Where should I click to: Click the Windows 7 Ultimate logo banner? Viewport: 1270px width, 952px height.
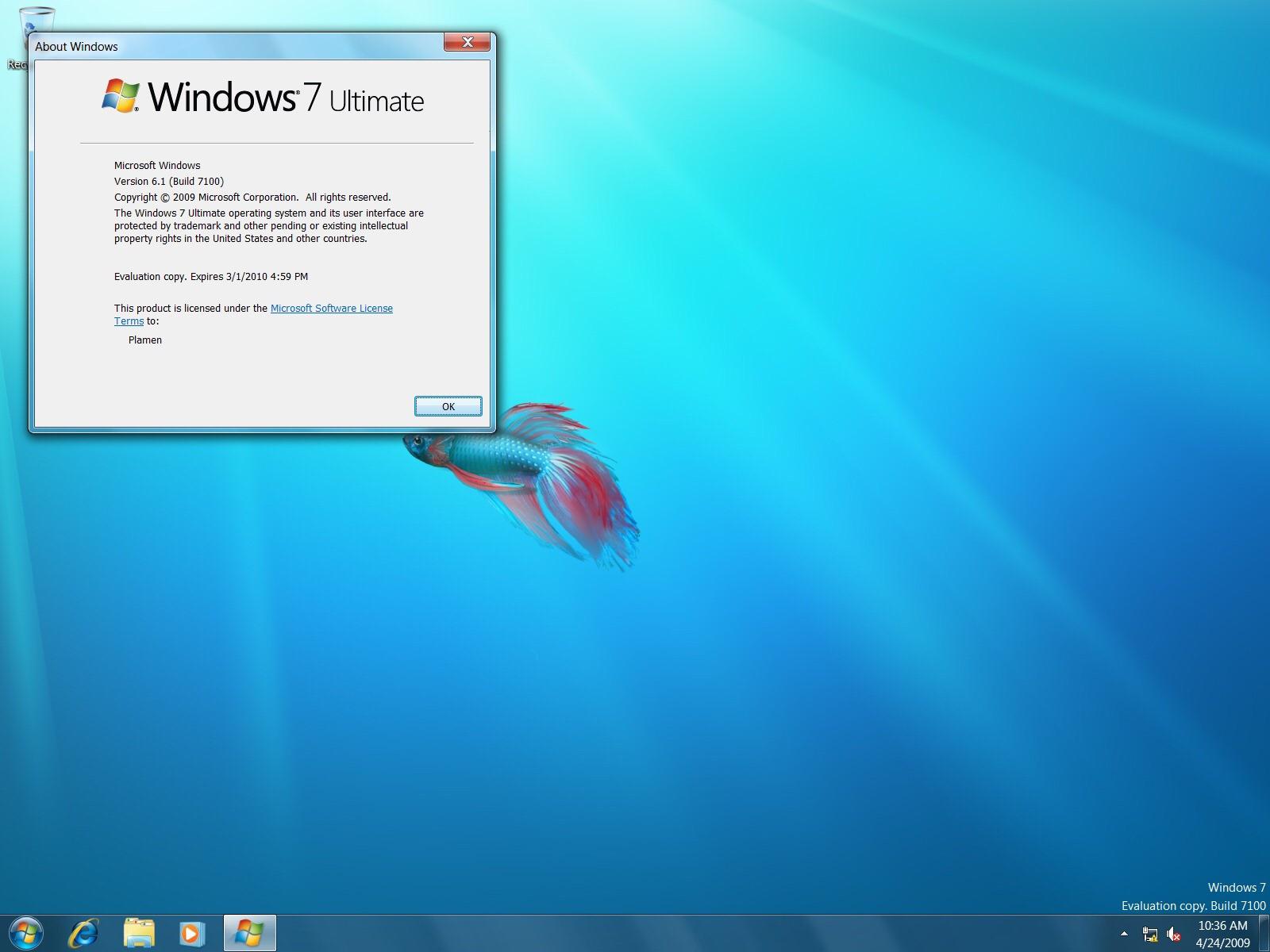tap(263, 97)
